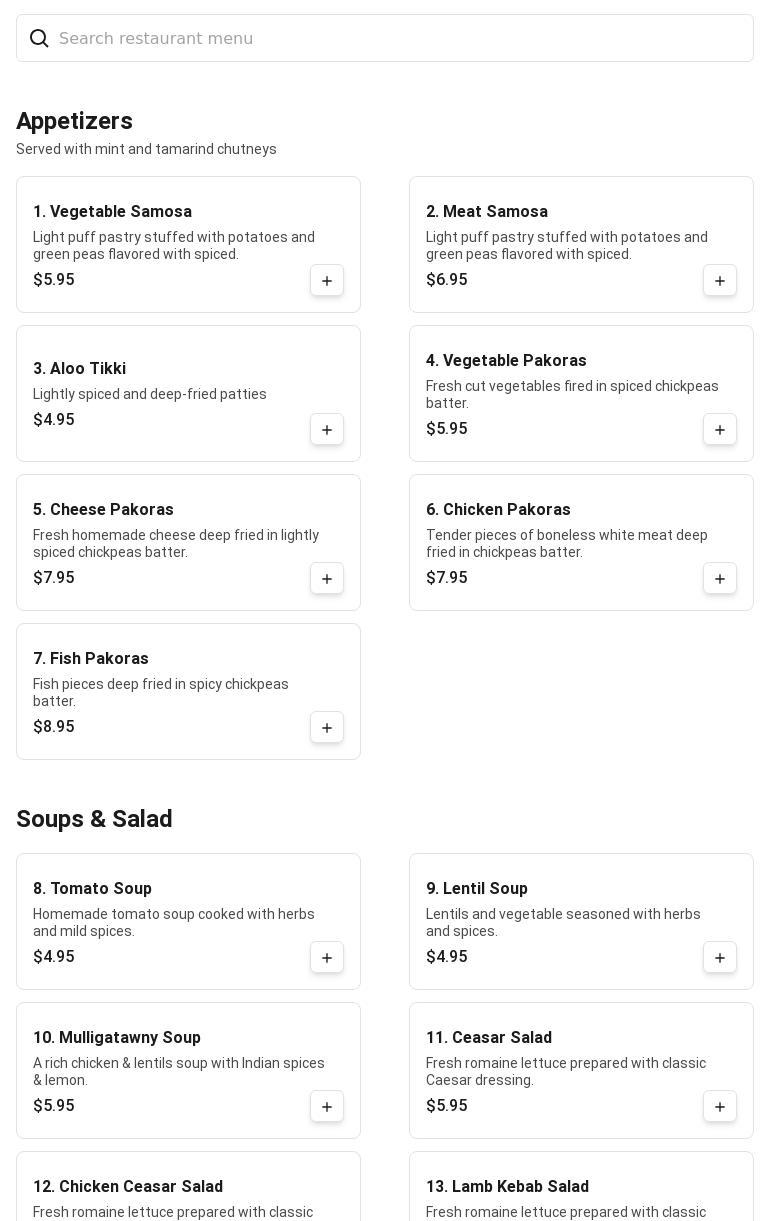Add Tomato Soup with plus icon
This screenshot has height=1221, width=770.
[x=327, y=958]
